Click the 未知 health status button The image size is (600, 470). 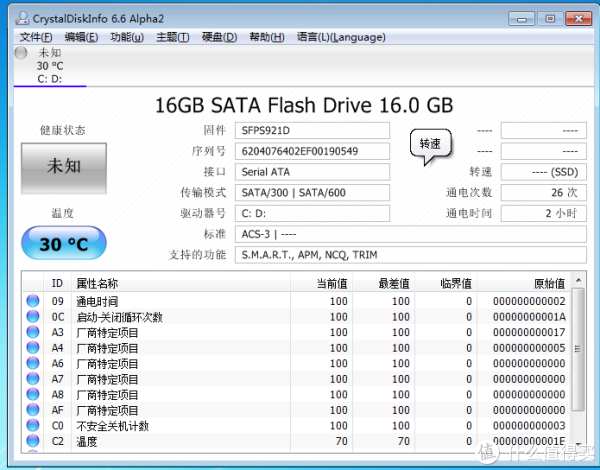64,168
